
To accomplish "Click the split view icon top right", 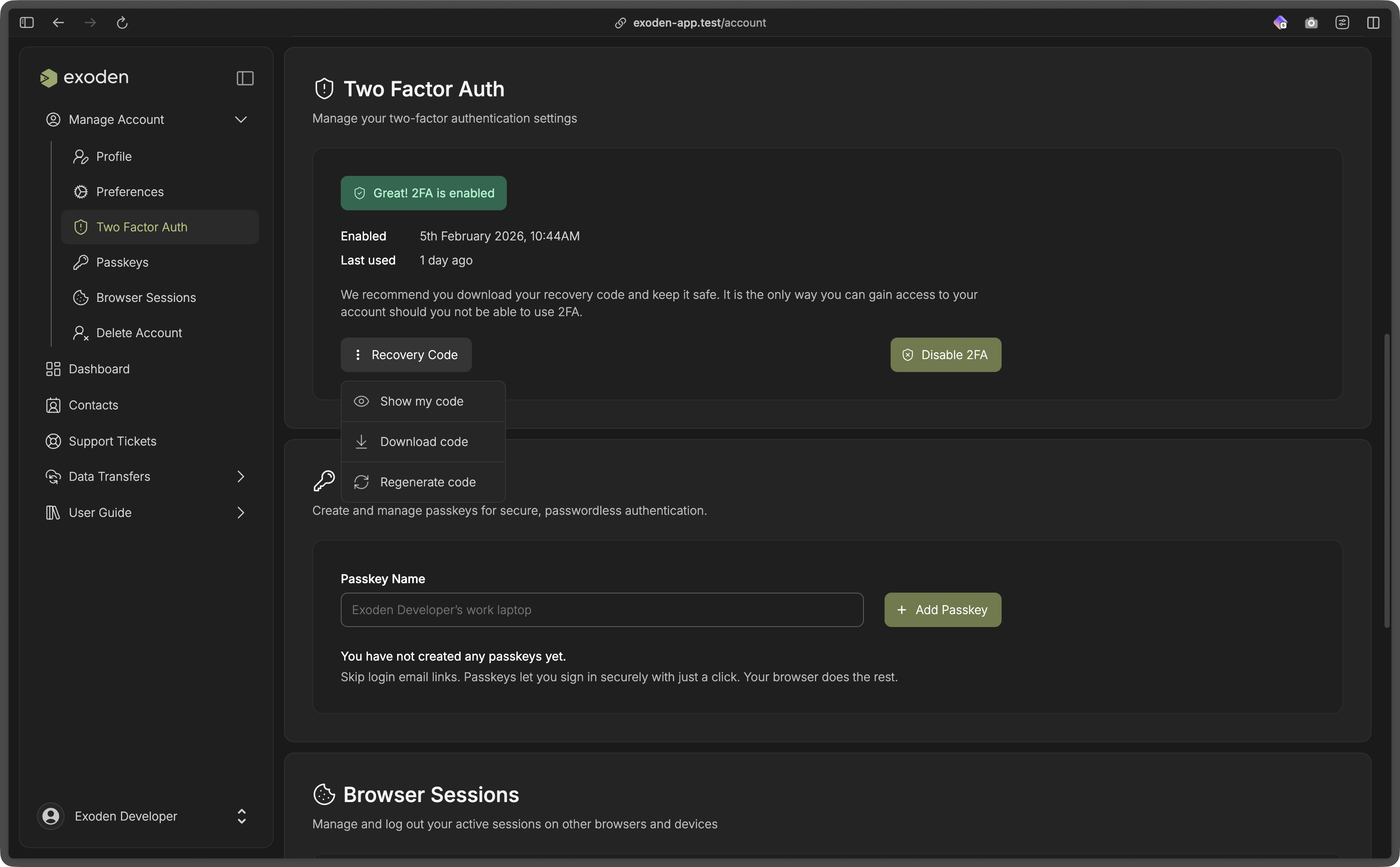I will tap(1373, 23).
